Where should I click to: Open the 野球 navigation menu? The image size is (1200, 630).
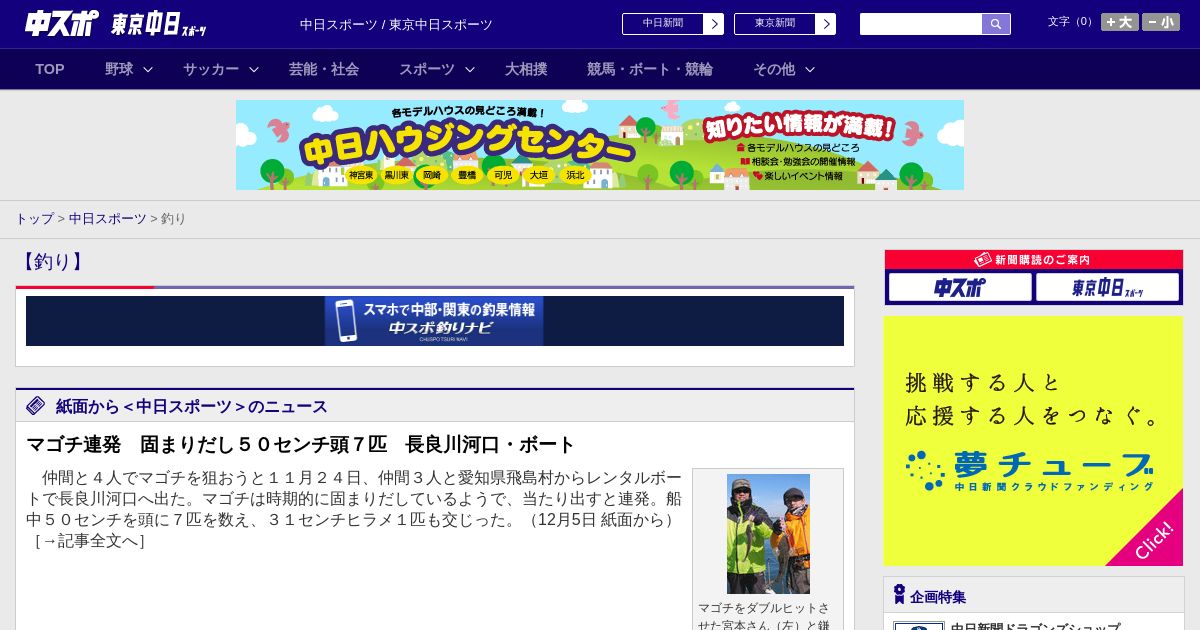(x=119, y=69)
